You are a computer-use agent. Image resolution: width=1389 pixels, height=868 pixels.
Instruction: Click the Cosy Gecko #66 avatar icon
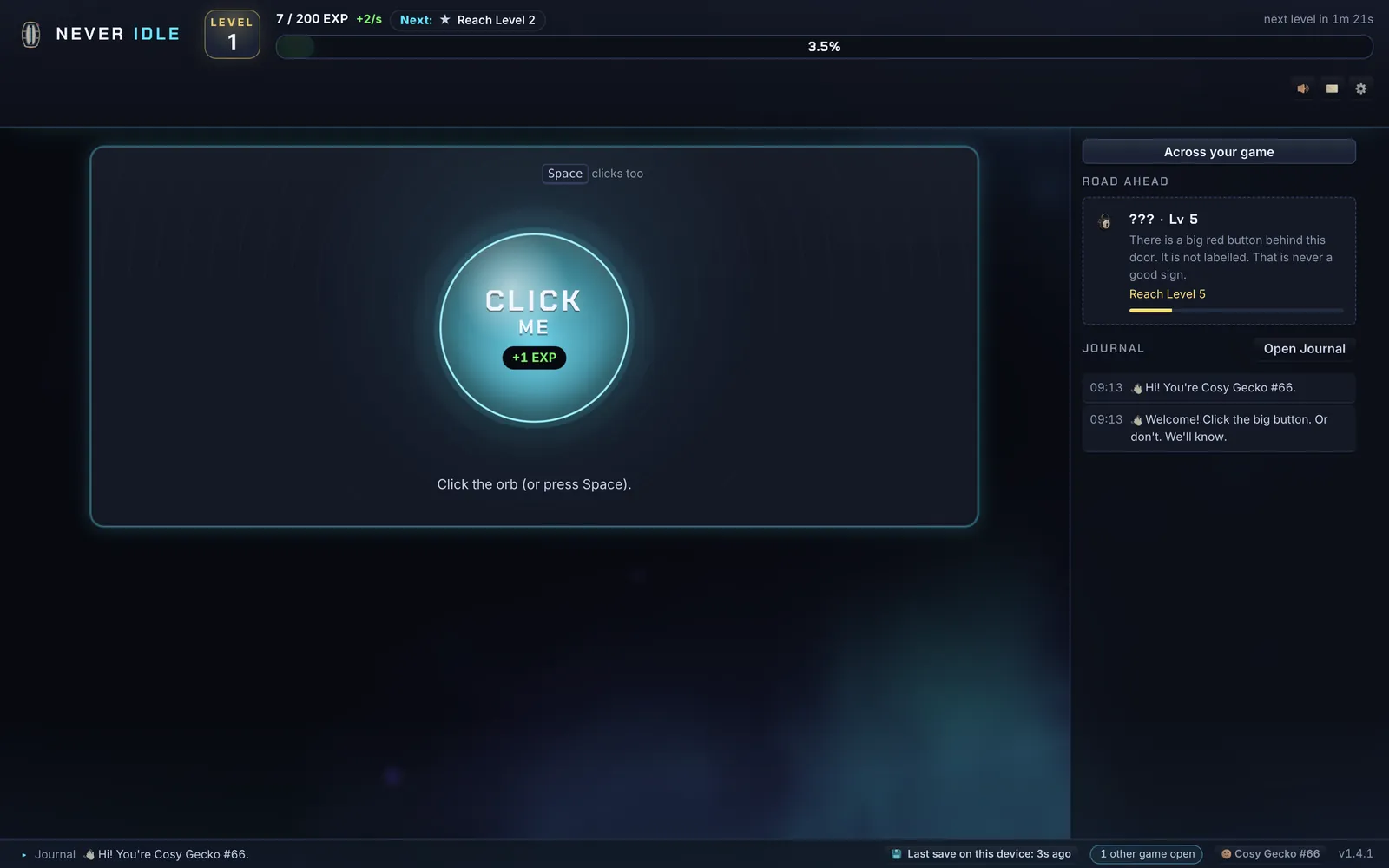tap(1226, 854)
